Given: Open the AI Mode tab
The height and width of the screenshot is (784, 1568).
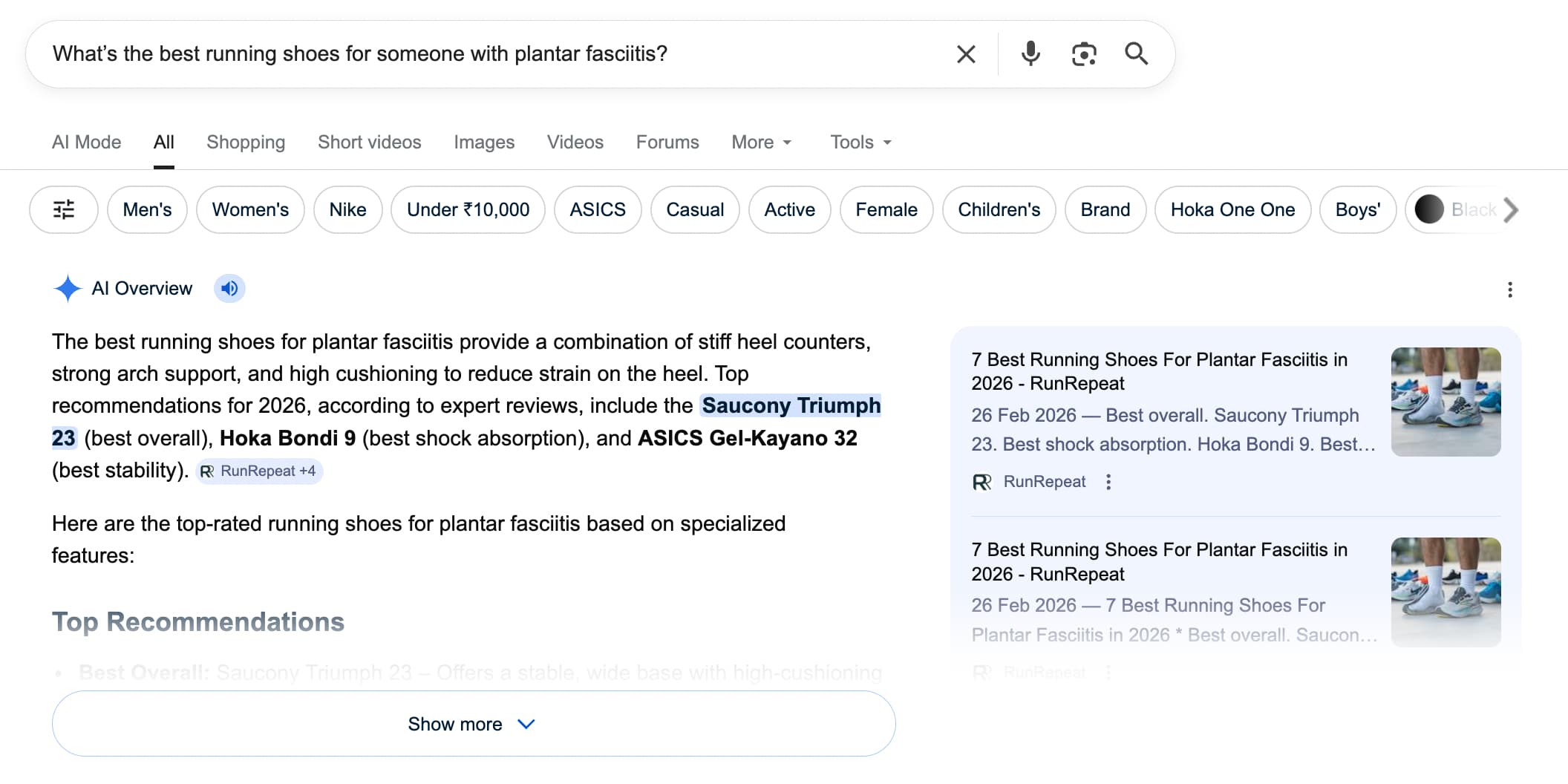Looking at the screenshot, I should pos(86,142).
